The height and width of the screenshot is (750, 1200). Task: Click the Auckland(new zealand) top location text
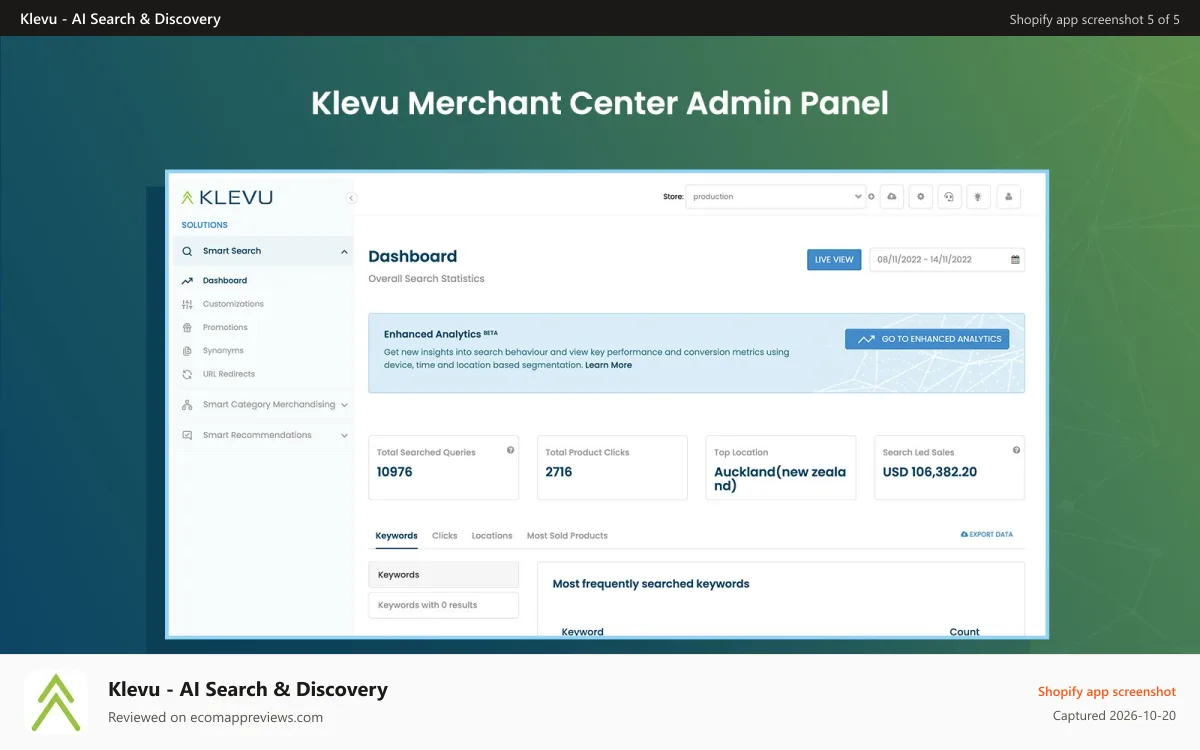(x=780, y=479)
